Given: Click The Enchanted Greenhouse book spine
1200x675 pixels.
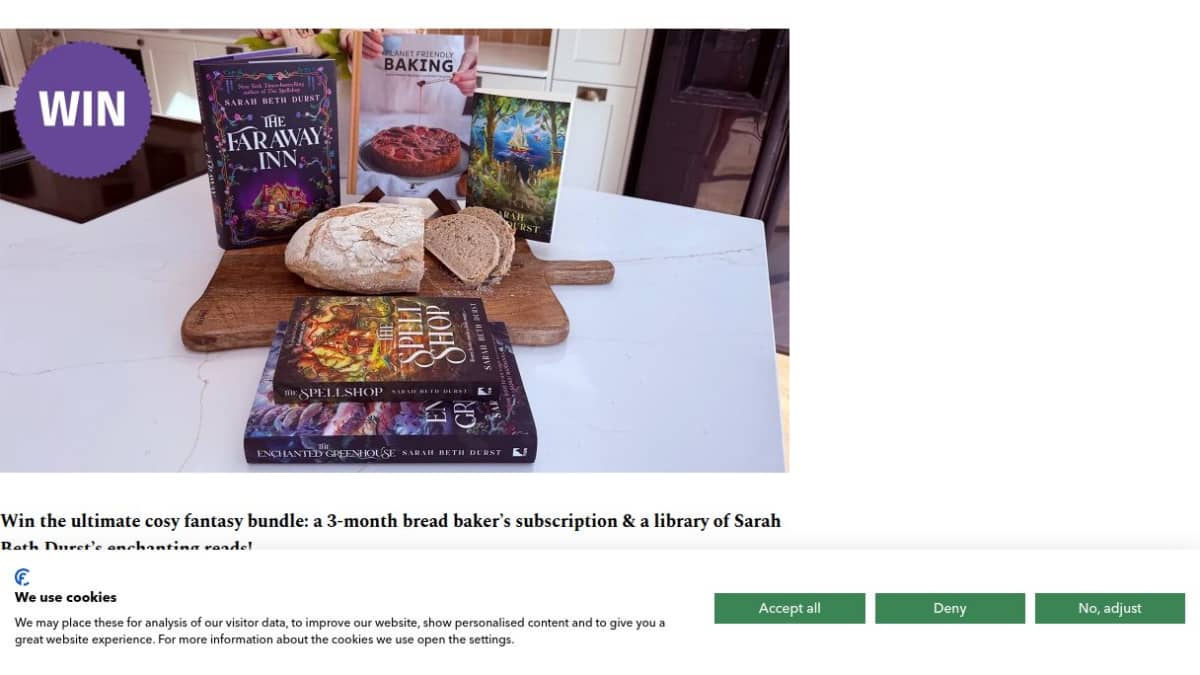Looking at the screenshot, I should [390, 453].
